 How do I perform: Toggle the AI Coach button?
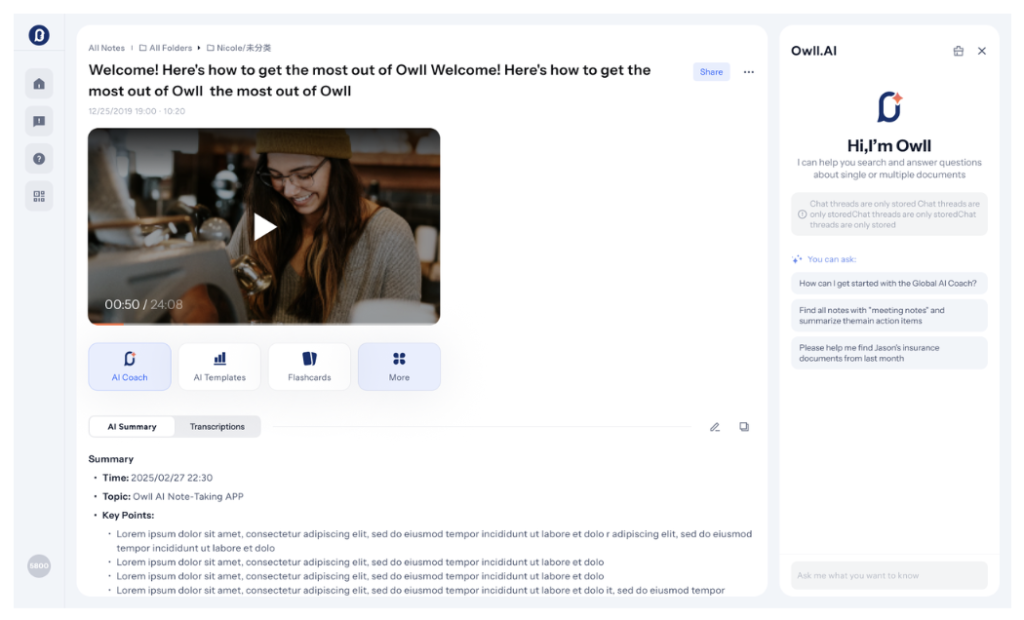(x=129, y=367)
